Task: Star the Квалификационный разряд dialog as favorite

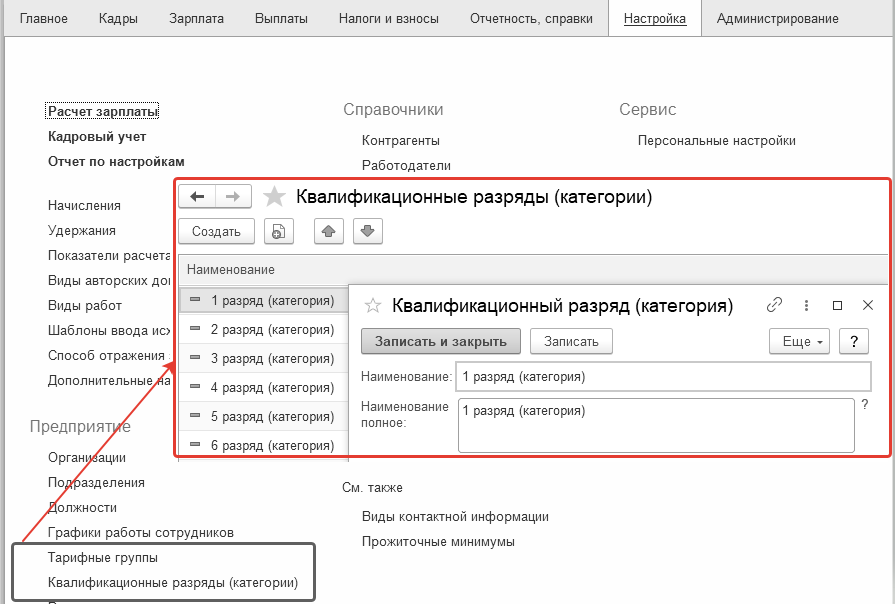Action: [373, 306]
